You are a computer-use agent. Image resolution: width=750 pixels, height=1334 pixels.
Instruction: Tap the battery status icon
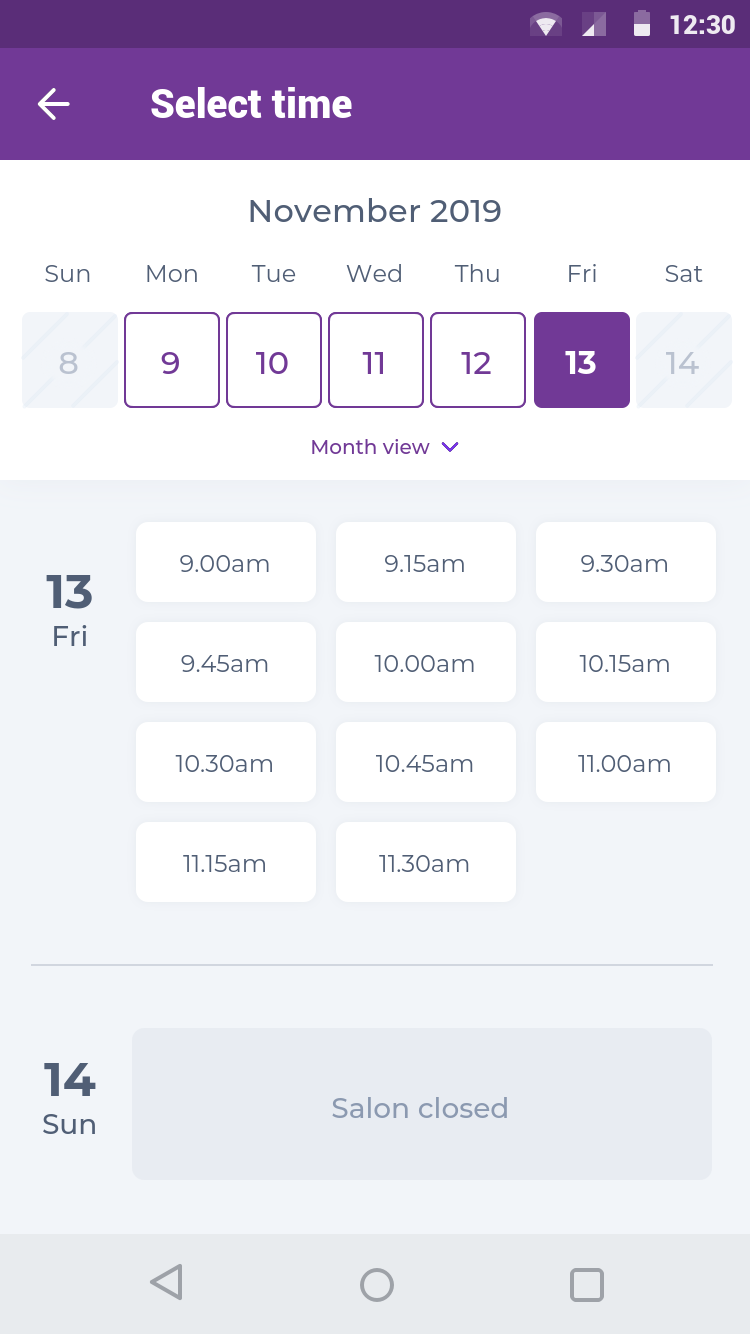642,25
